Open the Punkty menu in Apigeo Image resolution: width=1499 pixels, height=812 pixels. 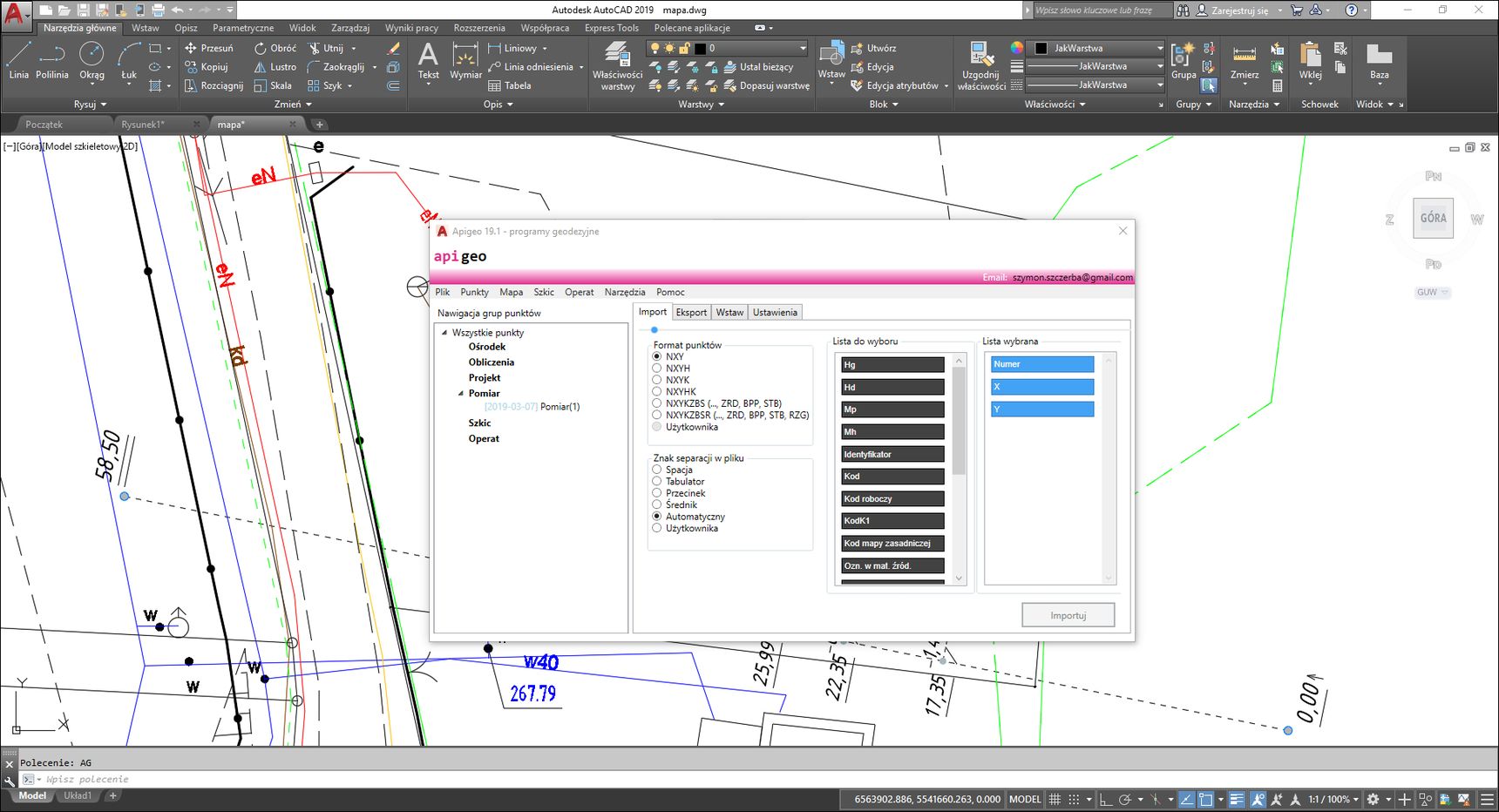pyautogui.click(x=475, y=292)
